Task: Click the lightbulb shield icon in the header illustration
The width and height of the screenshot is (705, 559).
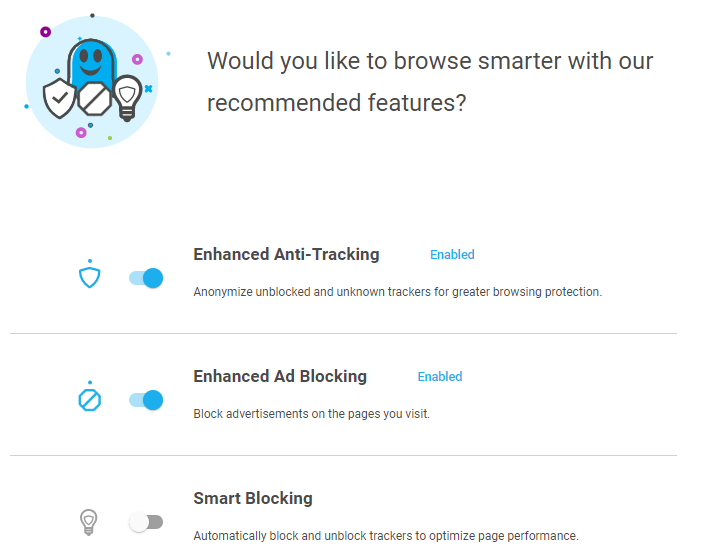Action: point(126,96)
